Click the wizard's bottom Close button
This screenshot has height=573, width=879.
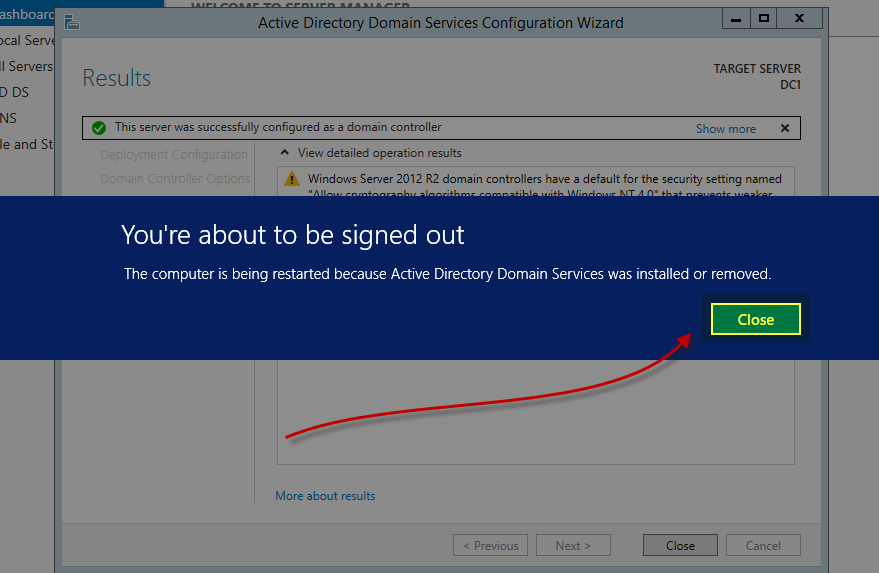tap(680, 546)
